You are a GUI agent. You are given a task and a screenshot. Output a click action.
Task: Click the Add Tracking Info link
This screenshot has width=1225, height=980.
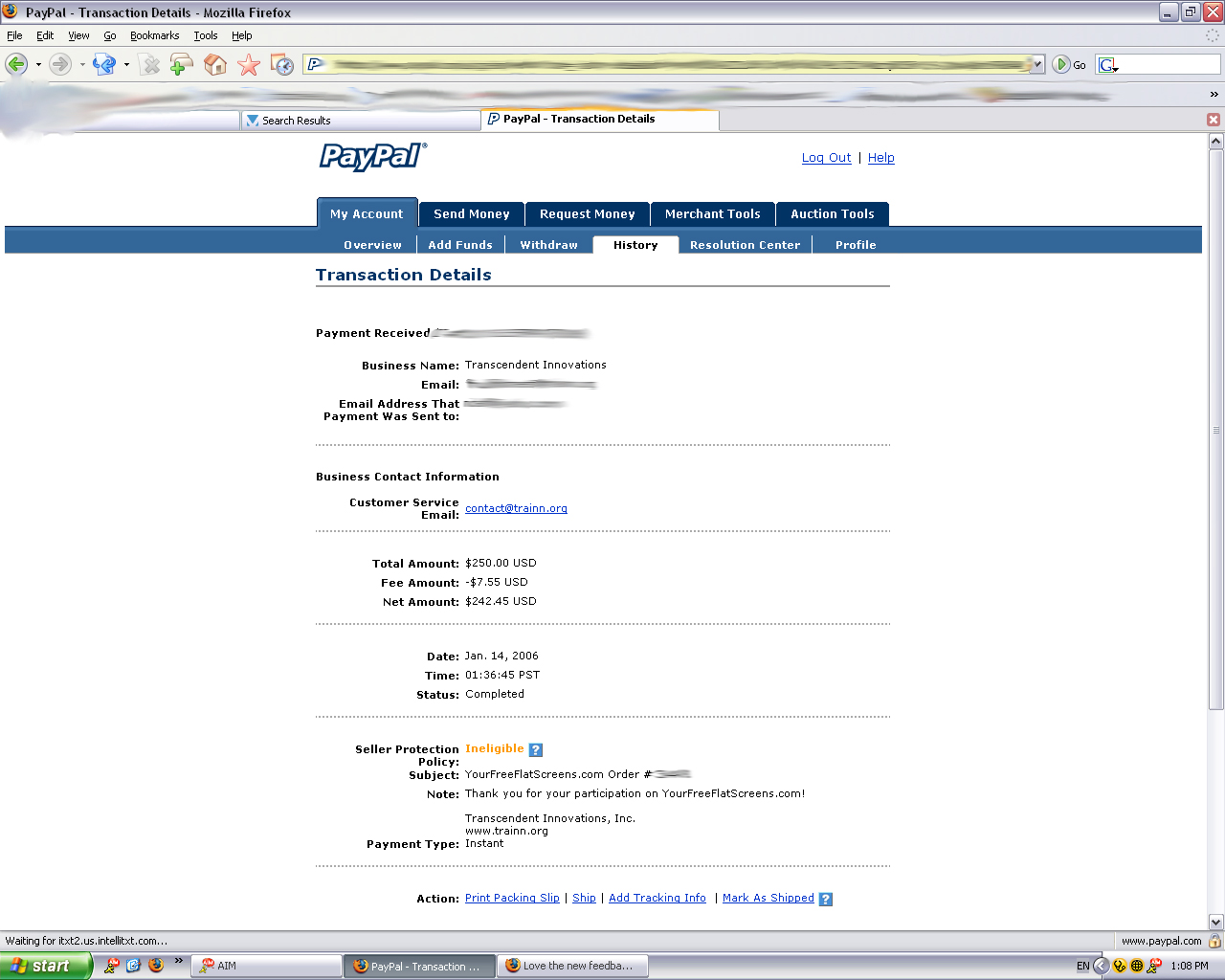pos(657,898)
